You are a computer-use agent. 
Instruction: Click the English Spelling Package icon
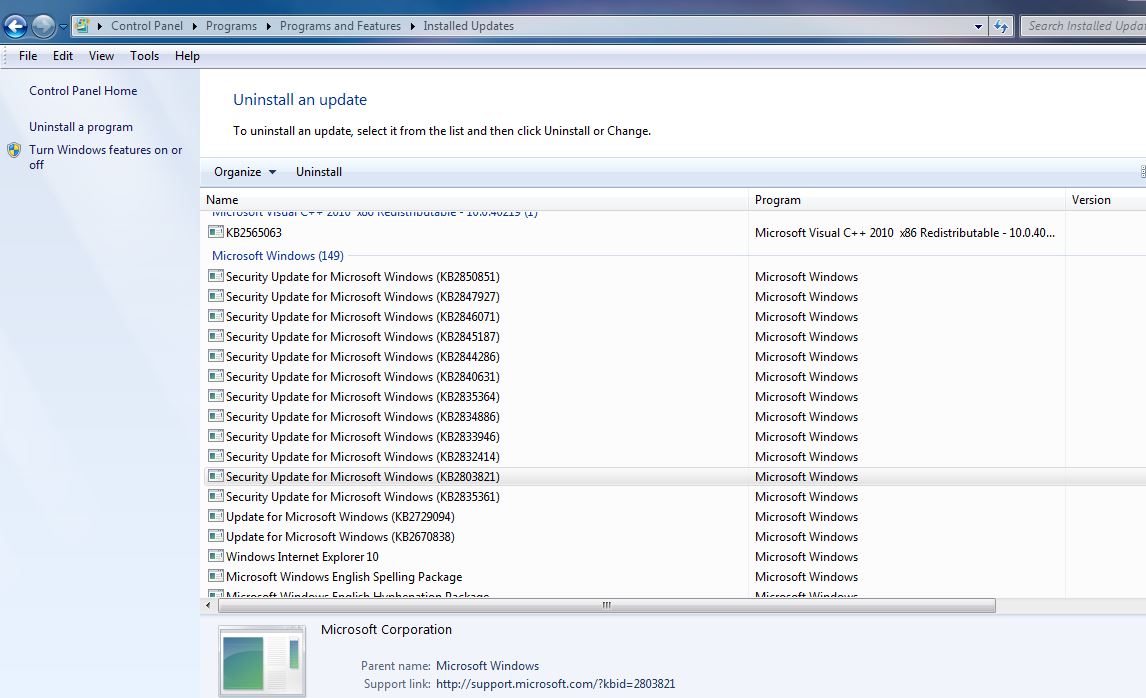pyautogui.click(x=216, y=576)
